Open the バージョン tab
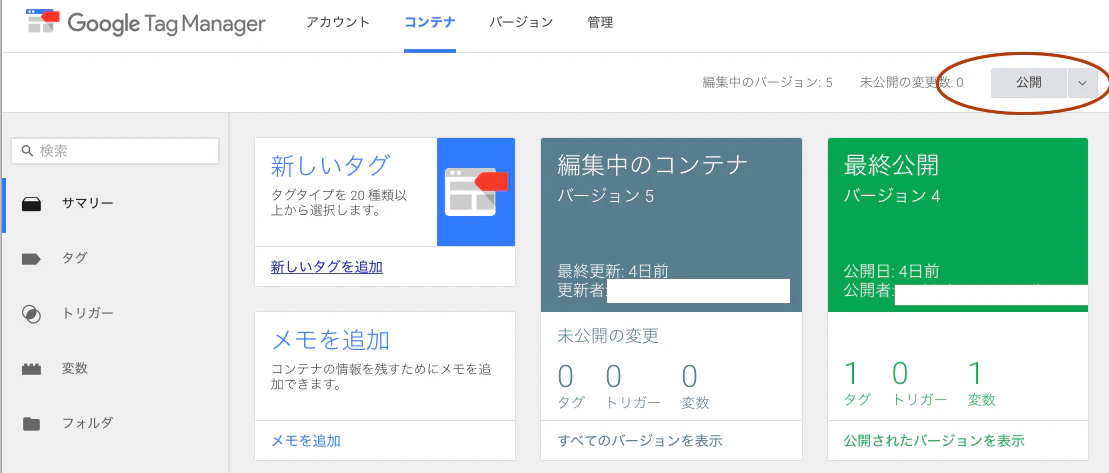 (521, 23)
